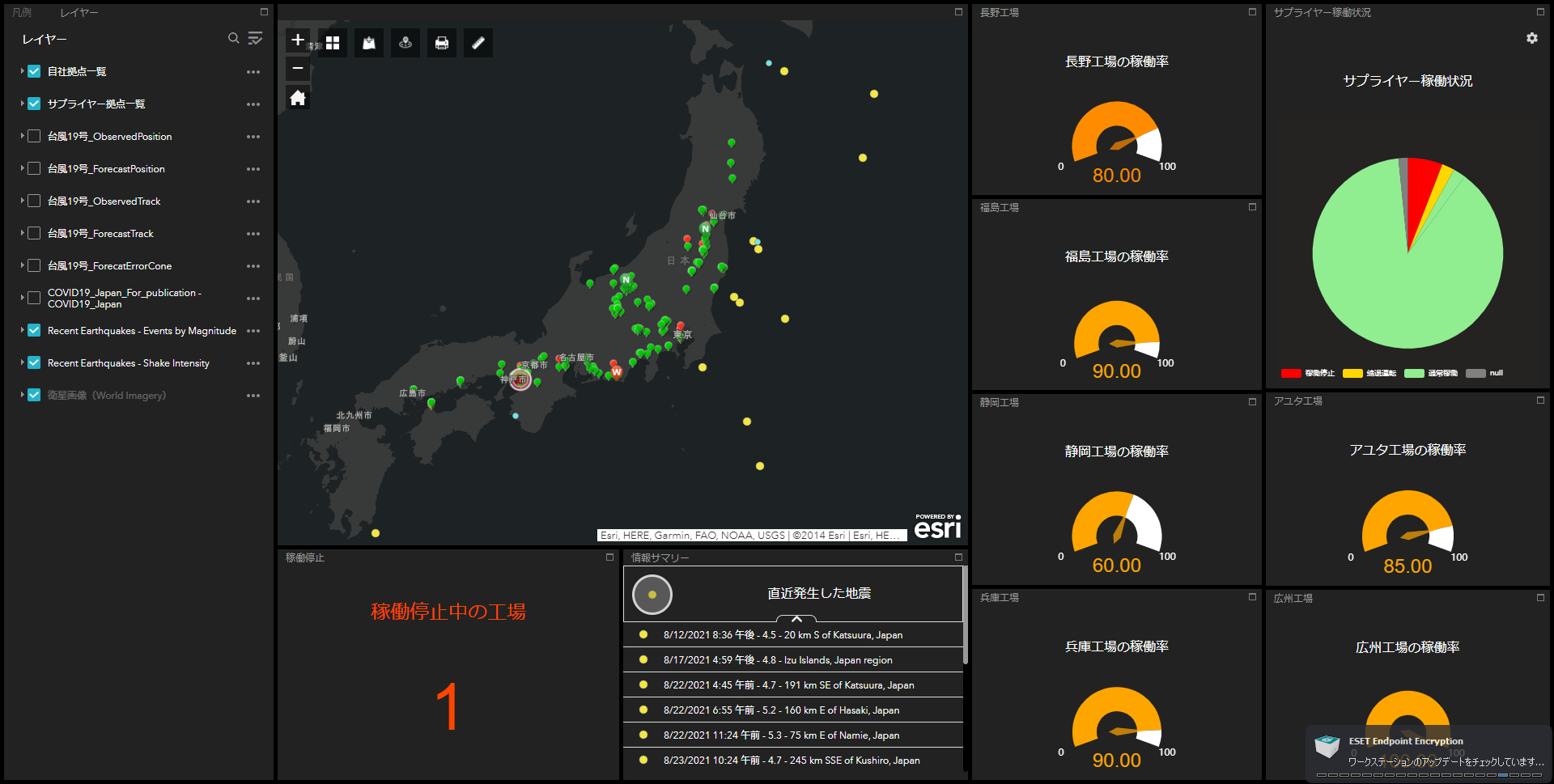Hide the 衛星画像（World Imagery）layer
Image resolution: width=1554 pixels, height=784 pixels.
click(x=33, y=395)
